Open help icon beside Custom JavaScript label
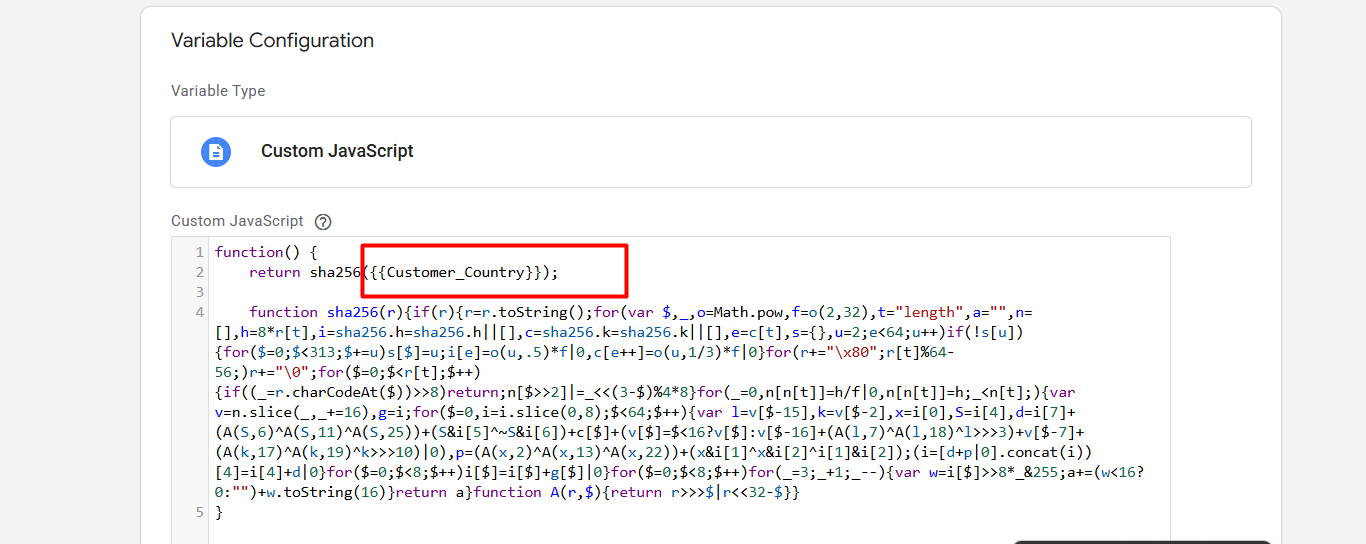The image size is (1366, 544). pyautogui.click(x=323, y=222)
